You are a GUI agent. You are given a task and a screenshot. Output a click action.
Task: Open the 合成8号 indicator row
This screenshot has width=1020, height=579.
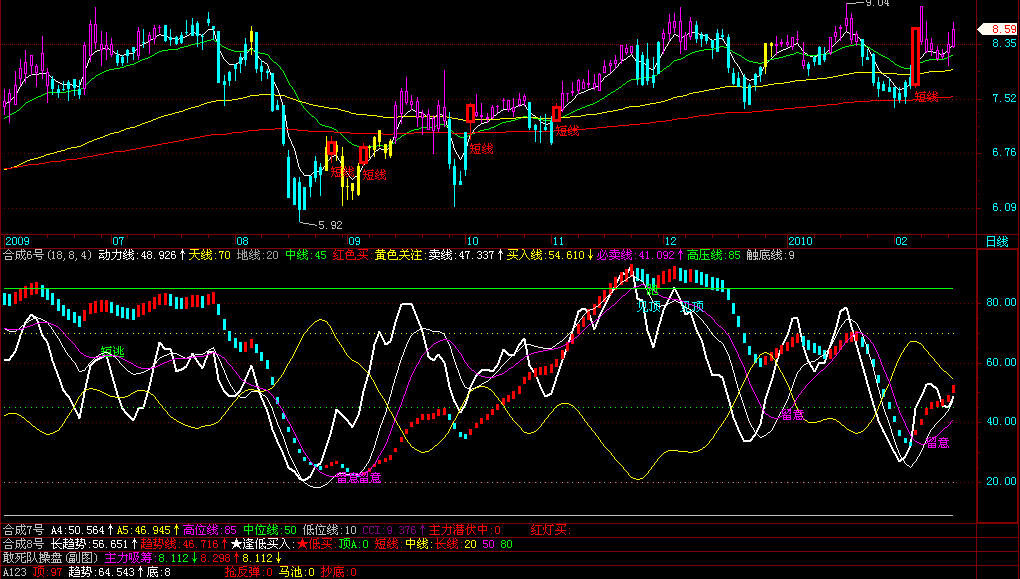23,543
